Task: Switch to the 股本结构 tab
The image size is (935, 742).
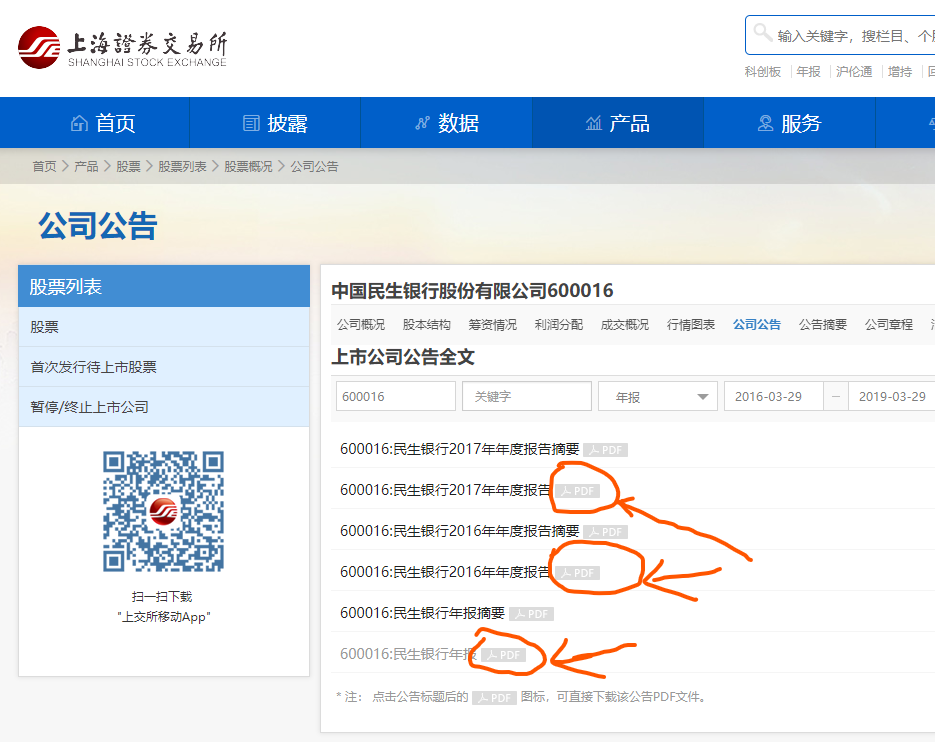Action: pos(426,324)
